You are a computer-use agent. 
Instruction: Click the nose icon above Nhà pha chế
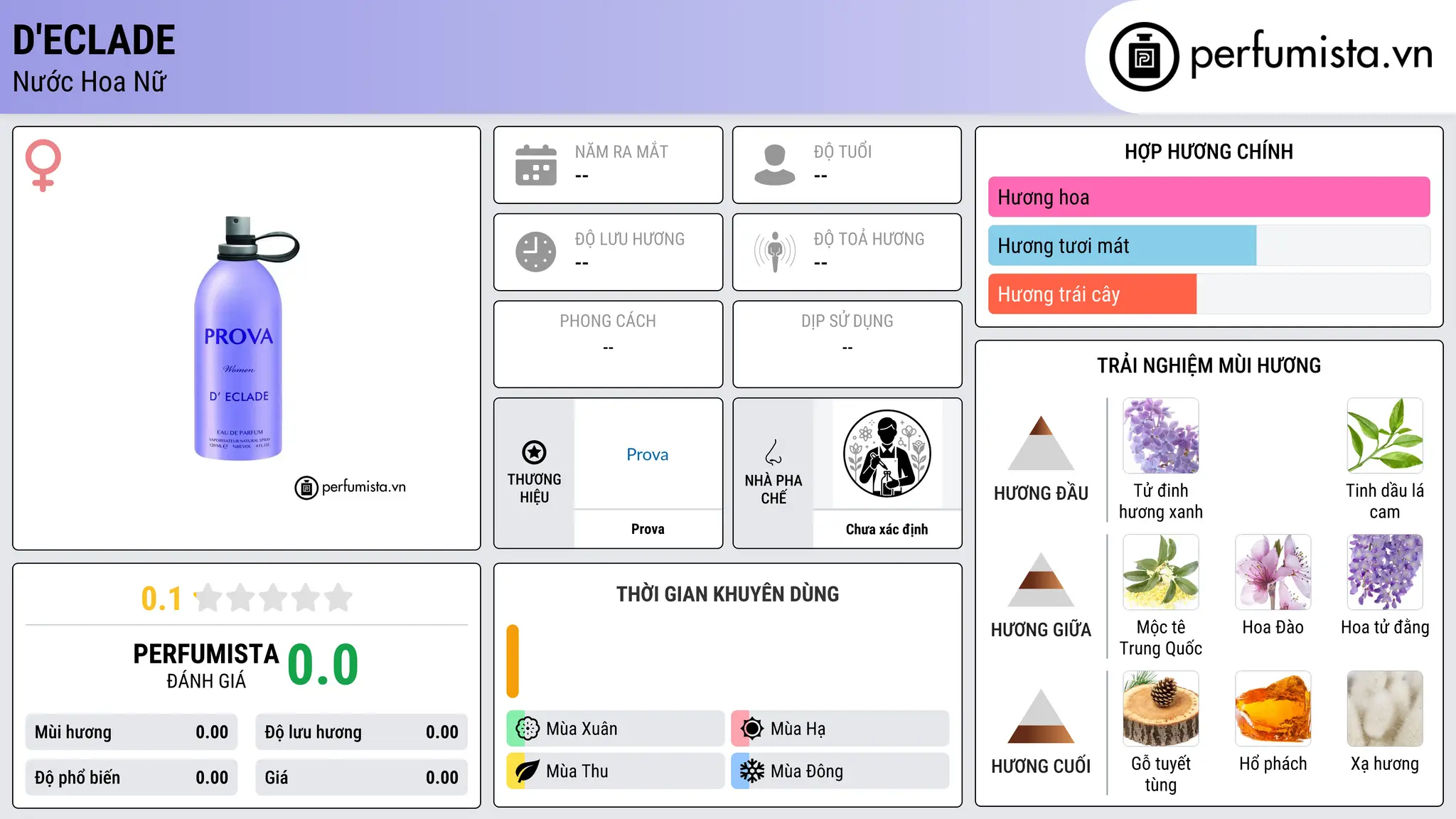(773, 452)
